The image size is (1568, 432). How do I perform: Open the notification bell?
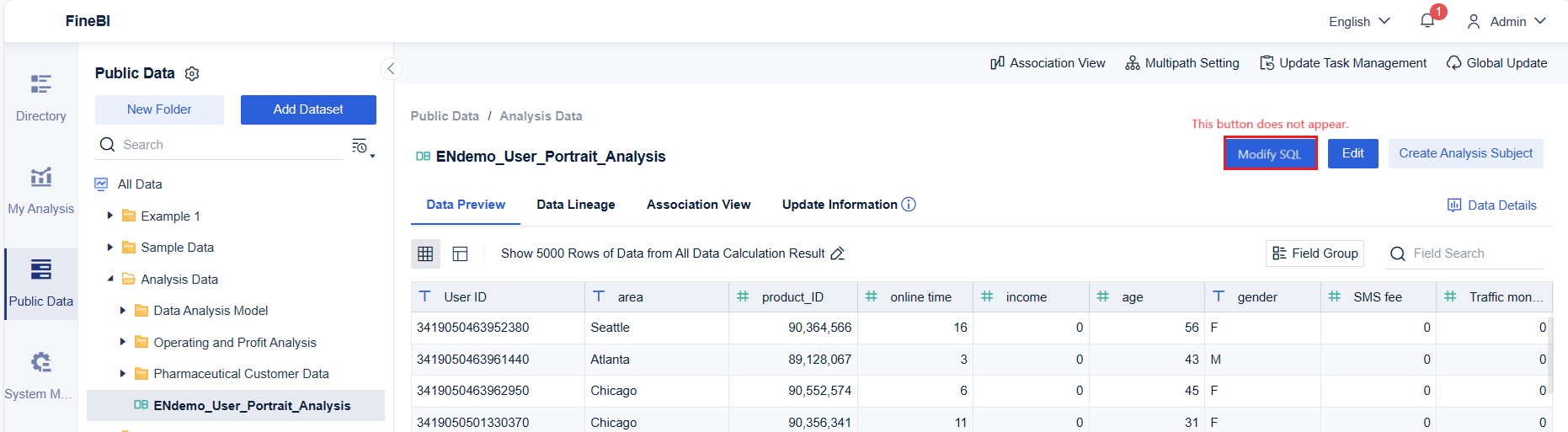pos(1427,21)
